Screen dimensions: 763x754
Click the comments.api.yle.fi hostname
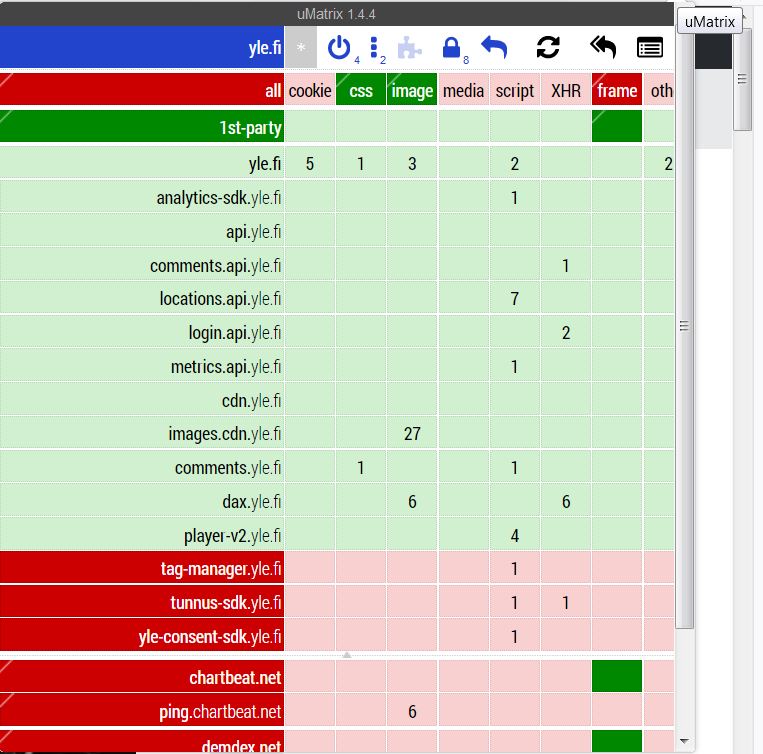point(142,265)
